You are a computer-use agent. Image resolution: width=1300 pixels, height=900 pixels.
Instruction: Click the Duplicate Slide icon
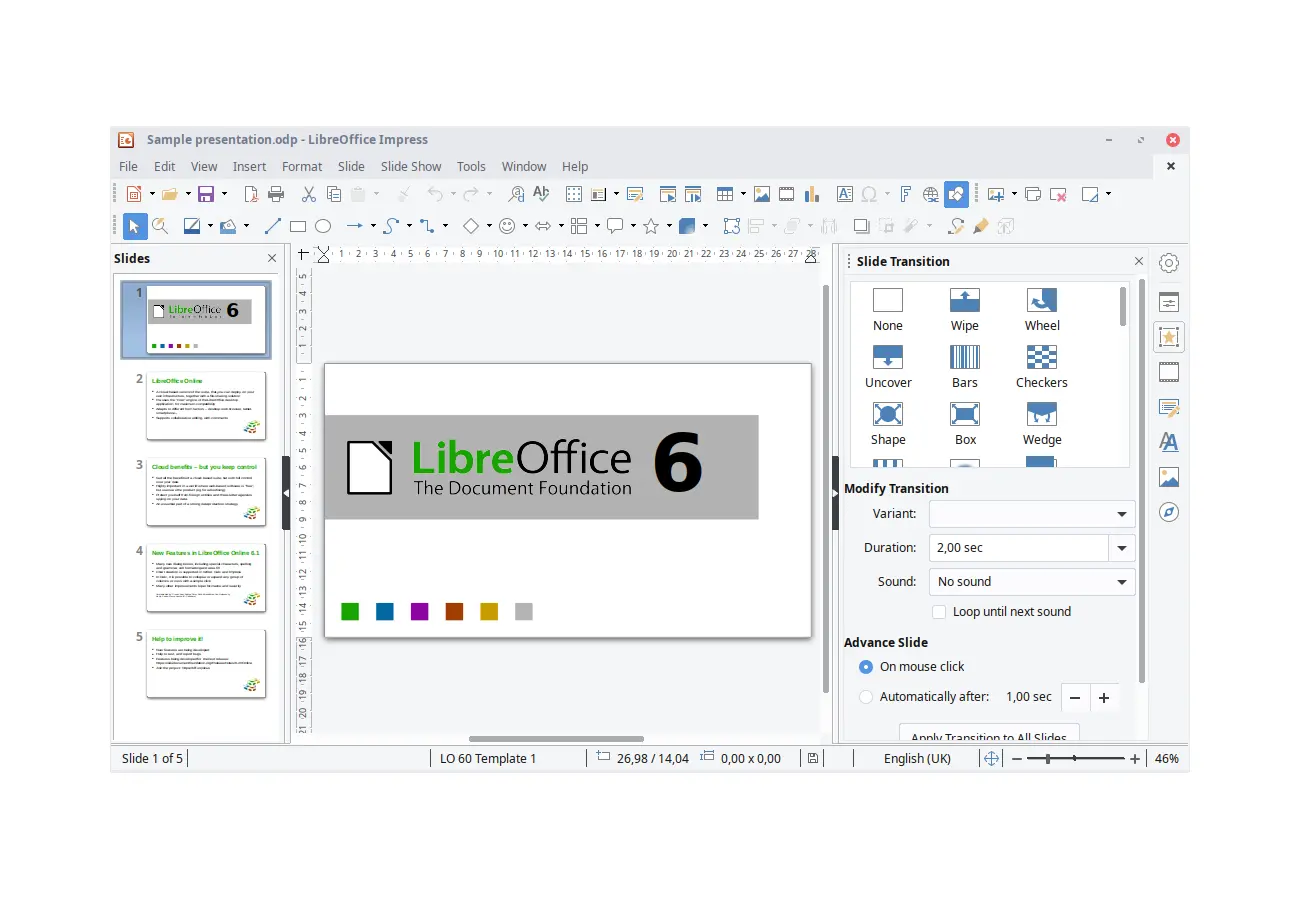1033,194
